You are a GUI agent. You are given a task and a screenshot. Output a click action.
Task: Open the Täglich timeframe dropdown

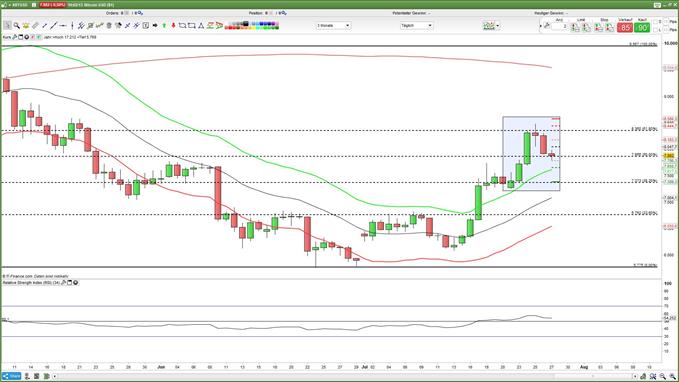(417, 26)
